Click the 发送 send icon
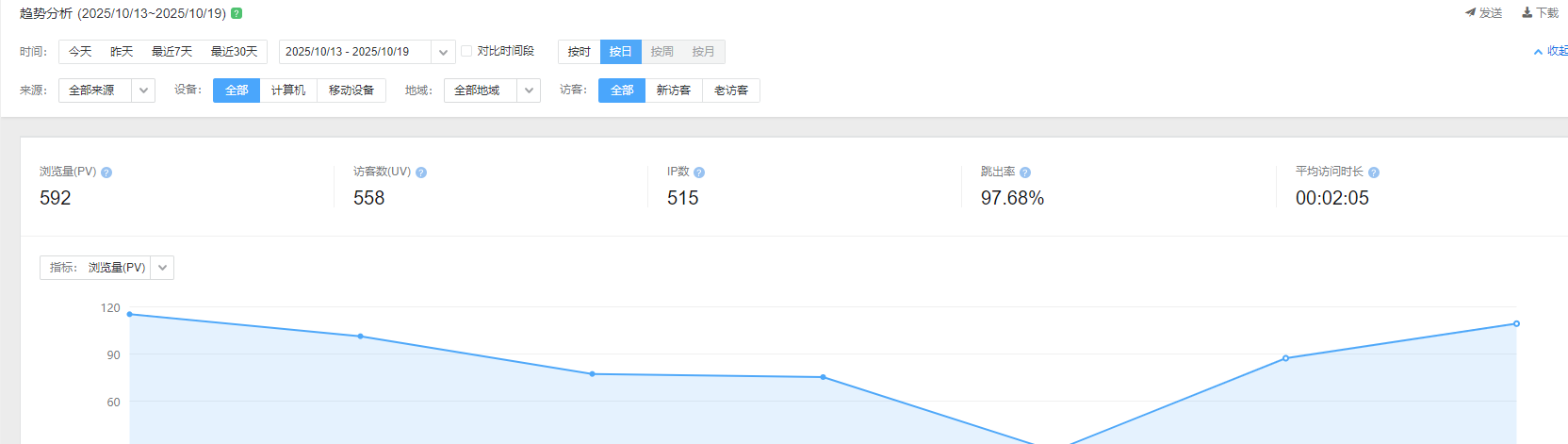The image size is (1568, 444). [x=1471, y=13]
